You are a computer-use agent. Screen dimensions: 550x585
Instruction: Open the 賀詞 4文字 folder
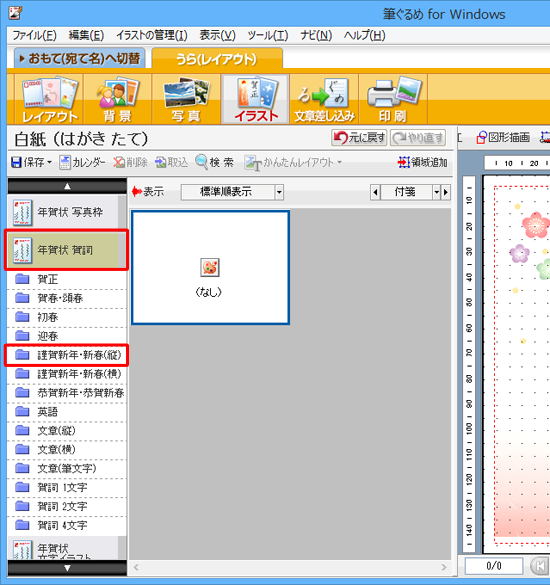[x=66, y=525]
